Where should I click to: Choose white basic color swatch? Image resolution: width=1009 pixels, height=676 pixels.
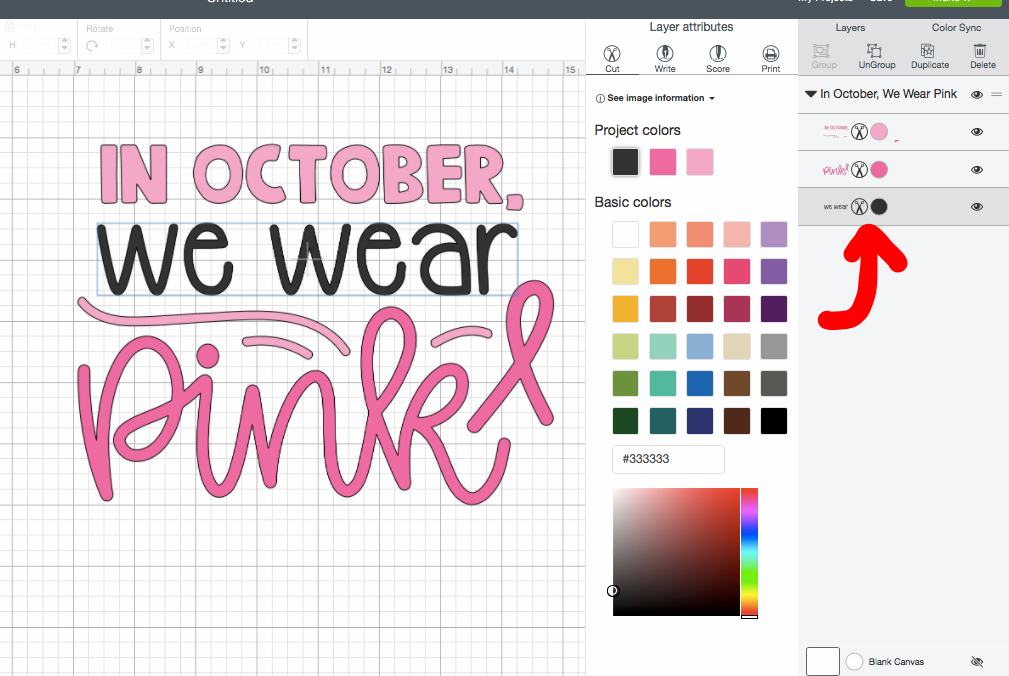pyautogui.click(x=625, y=234)
